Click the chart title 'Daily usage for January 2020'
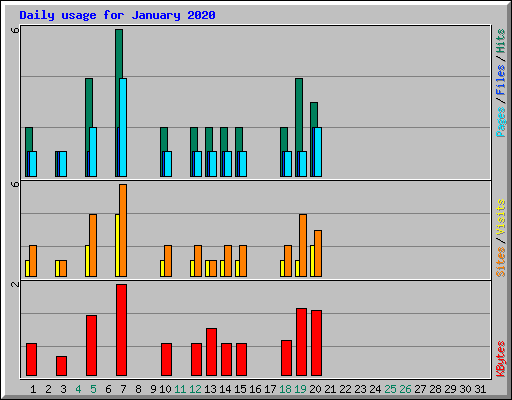Viewport: 512px width, 400px height. (117, 15)
